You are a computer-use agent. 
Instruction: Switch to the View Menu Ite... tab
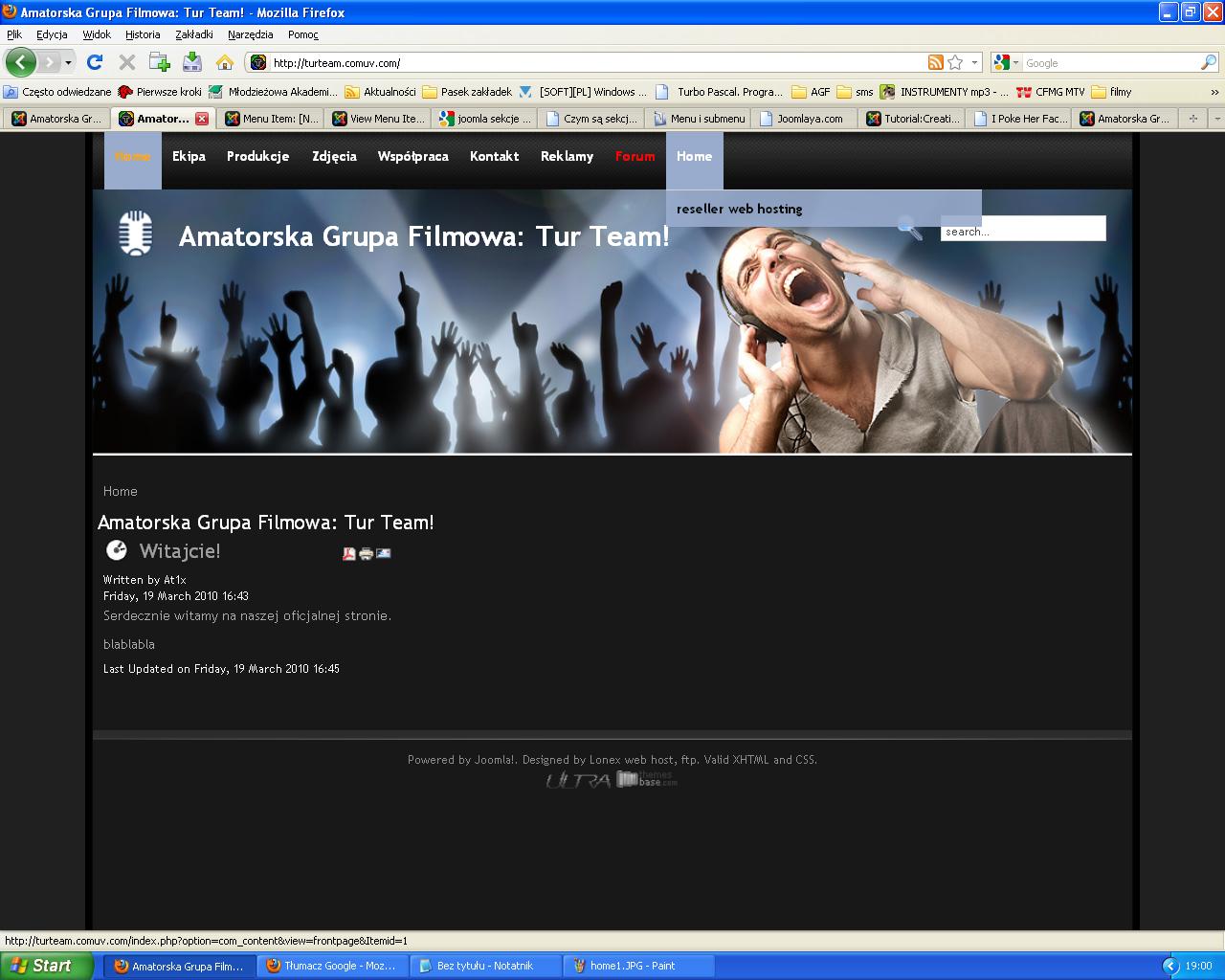(378, 119)
